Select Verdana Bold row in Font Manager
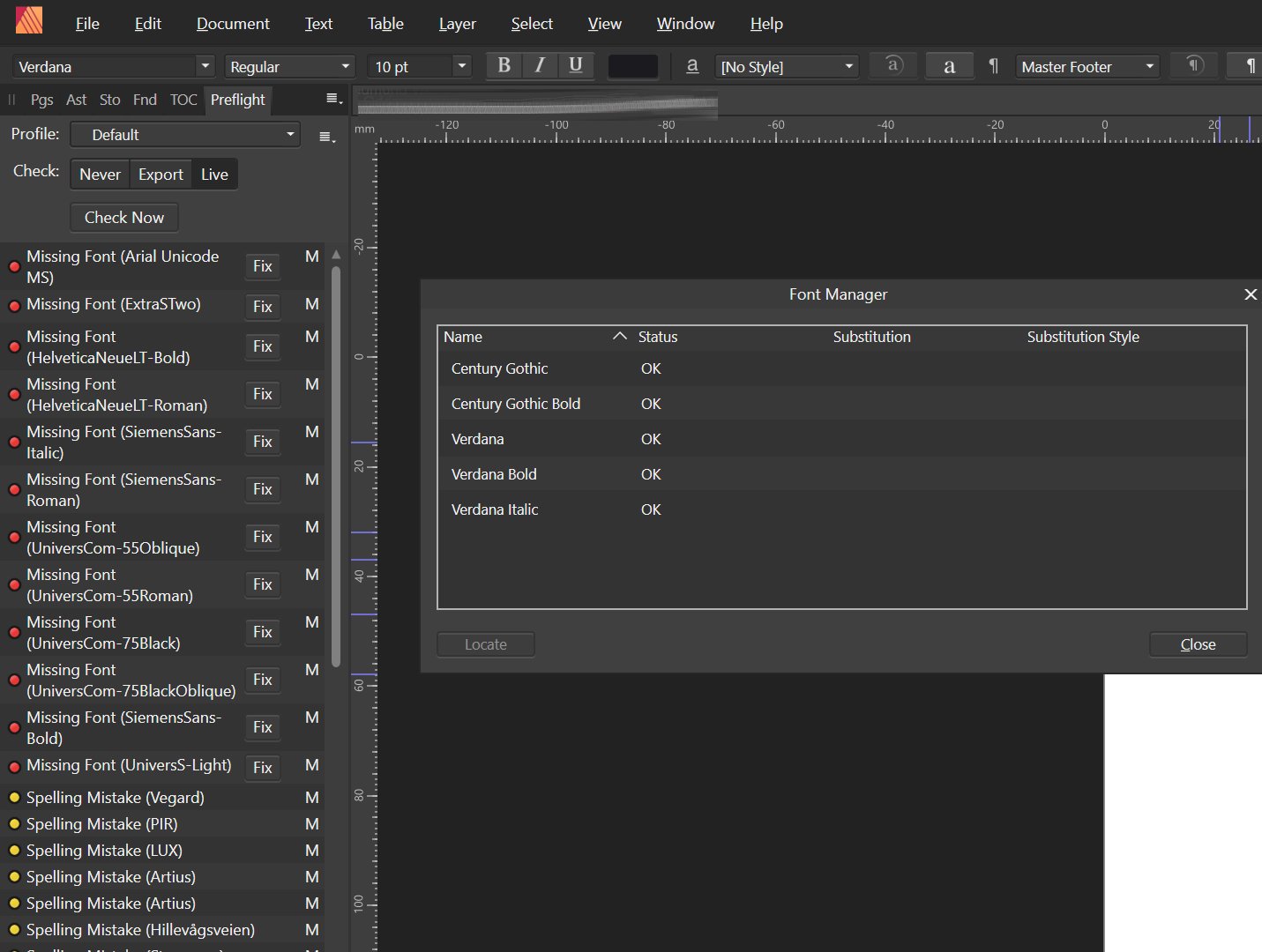Viewport: 1262px width, 952px height. [841, 474]
